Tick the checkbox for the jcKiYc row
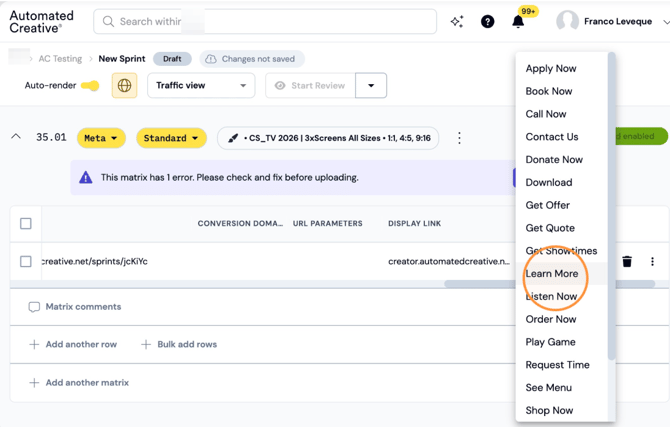 (26, 261)
